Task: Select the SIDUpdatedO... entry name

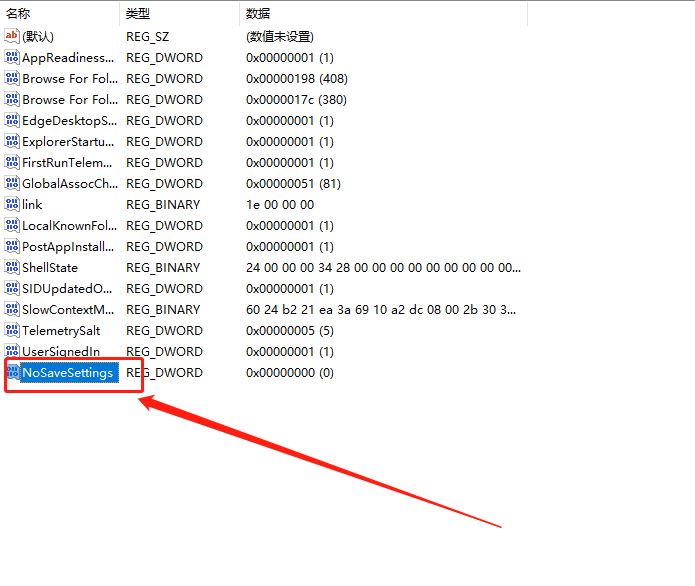Action: point(67,289)
